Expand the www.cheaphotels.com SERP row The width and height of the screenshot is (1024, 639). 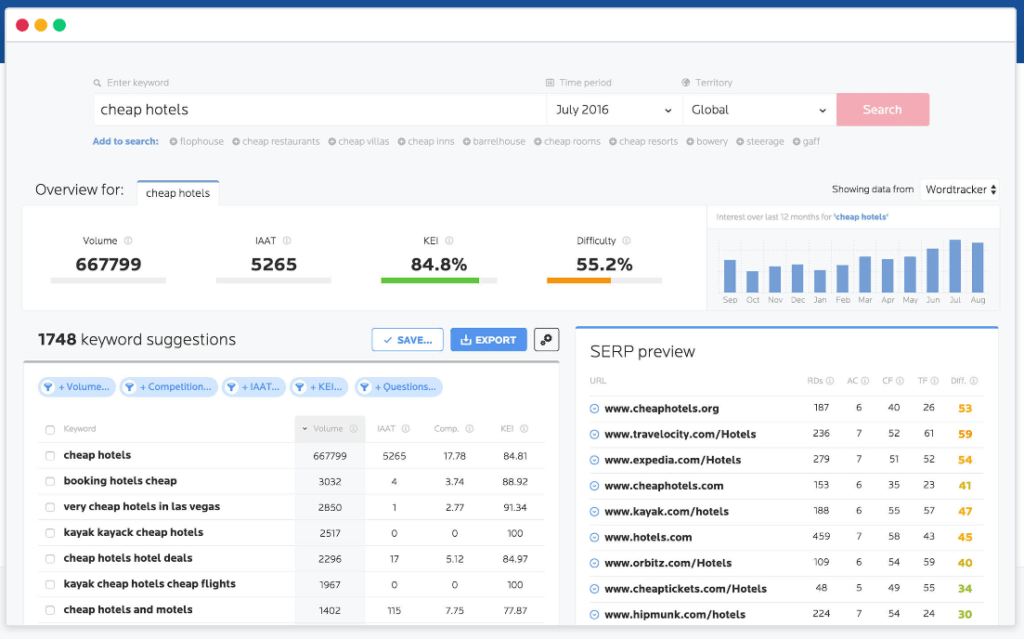point(594,486)
